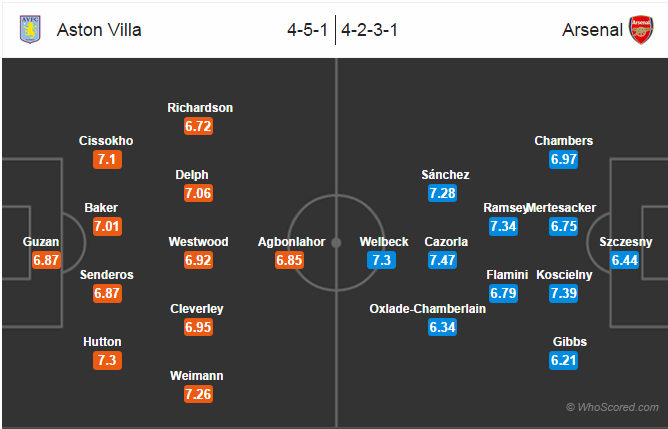This screenshot has height=429, width=668.
Task: Open the Arsenal team name link
Action: pyautogui.click(x=592, y=29)
